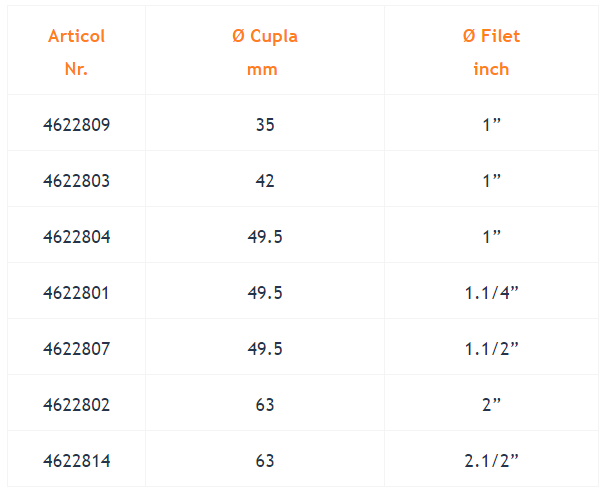Select article number 4622803

(76, 181)
